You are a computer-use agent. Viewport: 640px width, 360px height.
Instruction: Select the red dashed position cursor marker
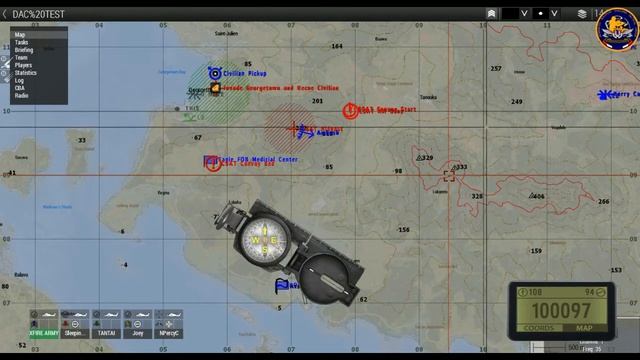pyautogui.click(x=449, y=176)
